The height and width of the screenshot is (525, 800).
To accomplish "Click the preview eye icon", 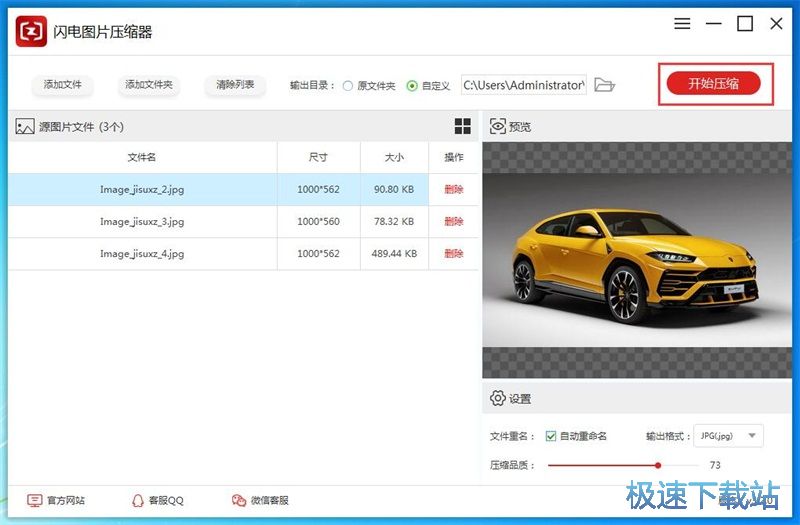I will [x=497, y=126].
